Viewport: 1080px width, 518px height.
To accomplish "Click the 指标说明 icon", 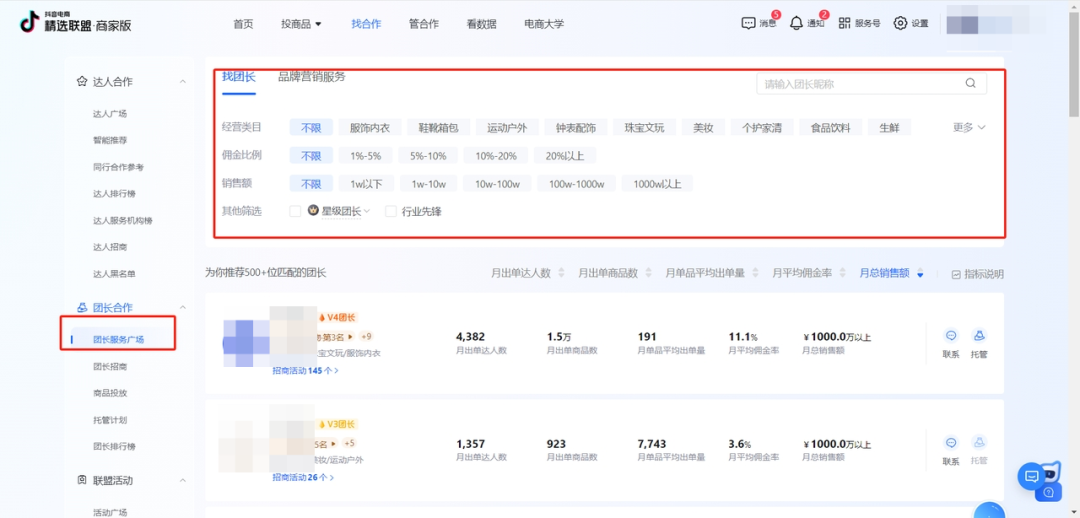I will coord(955,274).
